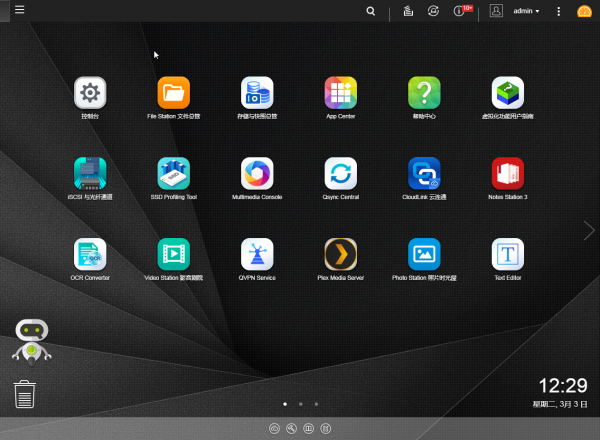
Task: Switch to the third desktop page dot
Action: [316, 404]
